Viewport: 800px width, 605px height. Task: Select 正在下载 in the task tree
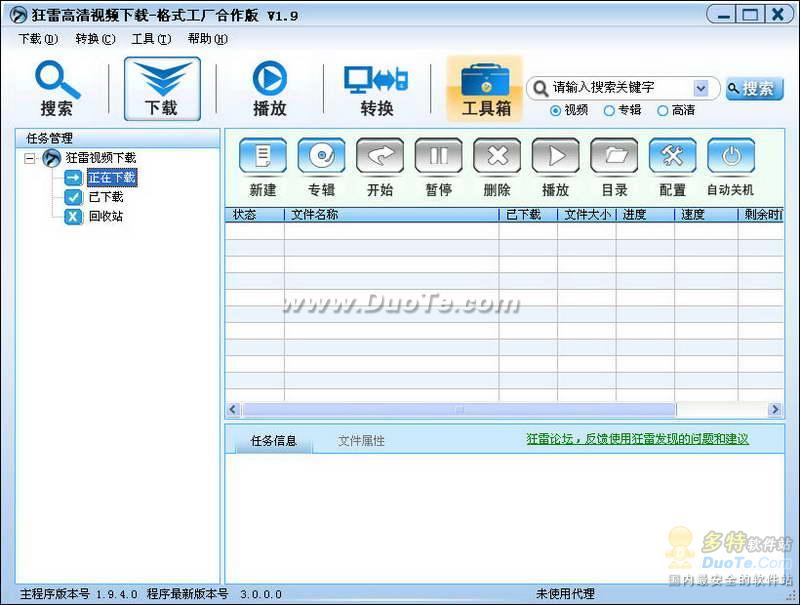click(112, 177)
